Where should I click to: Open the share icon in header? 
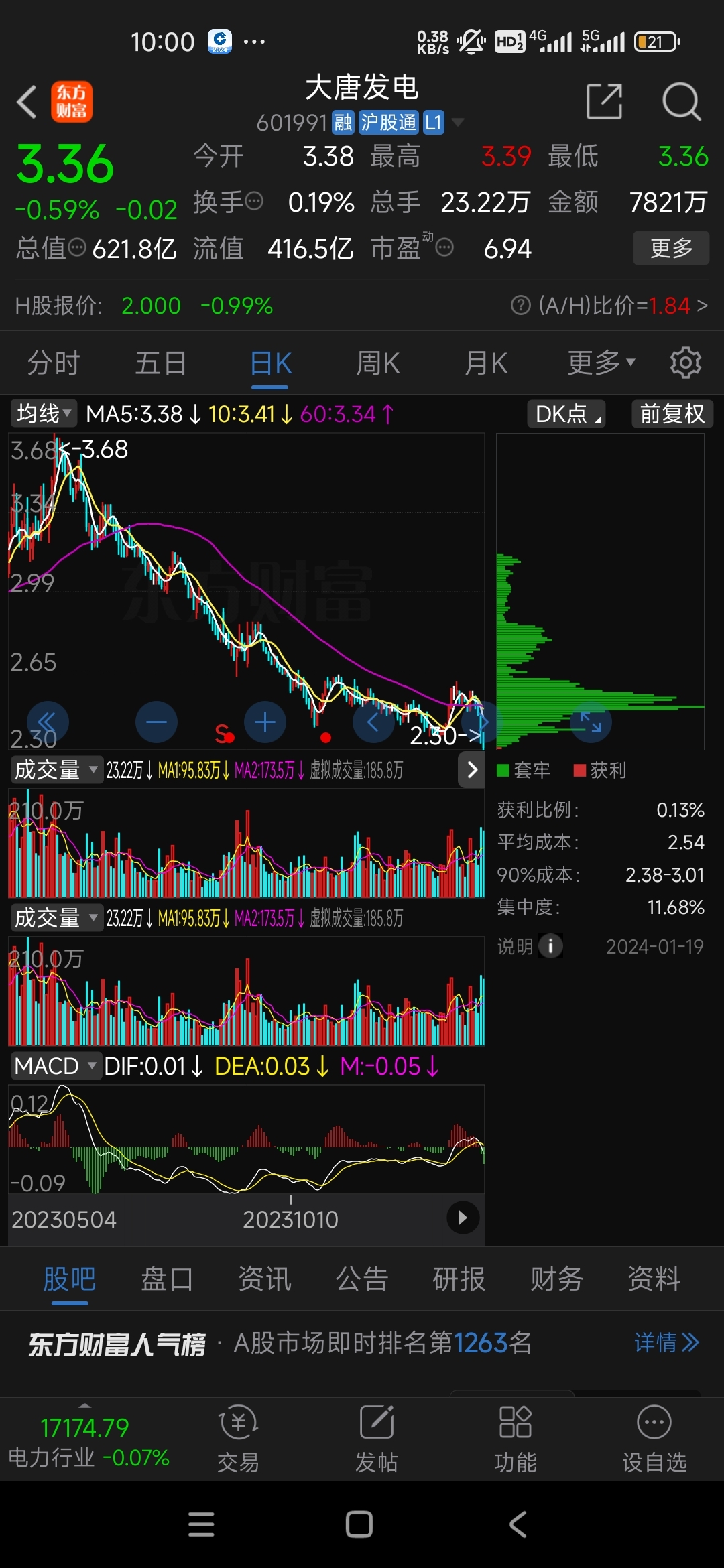pos(604,102)
